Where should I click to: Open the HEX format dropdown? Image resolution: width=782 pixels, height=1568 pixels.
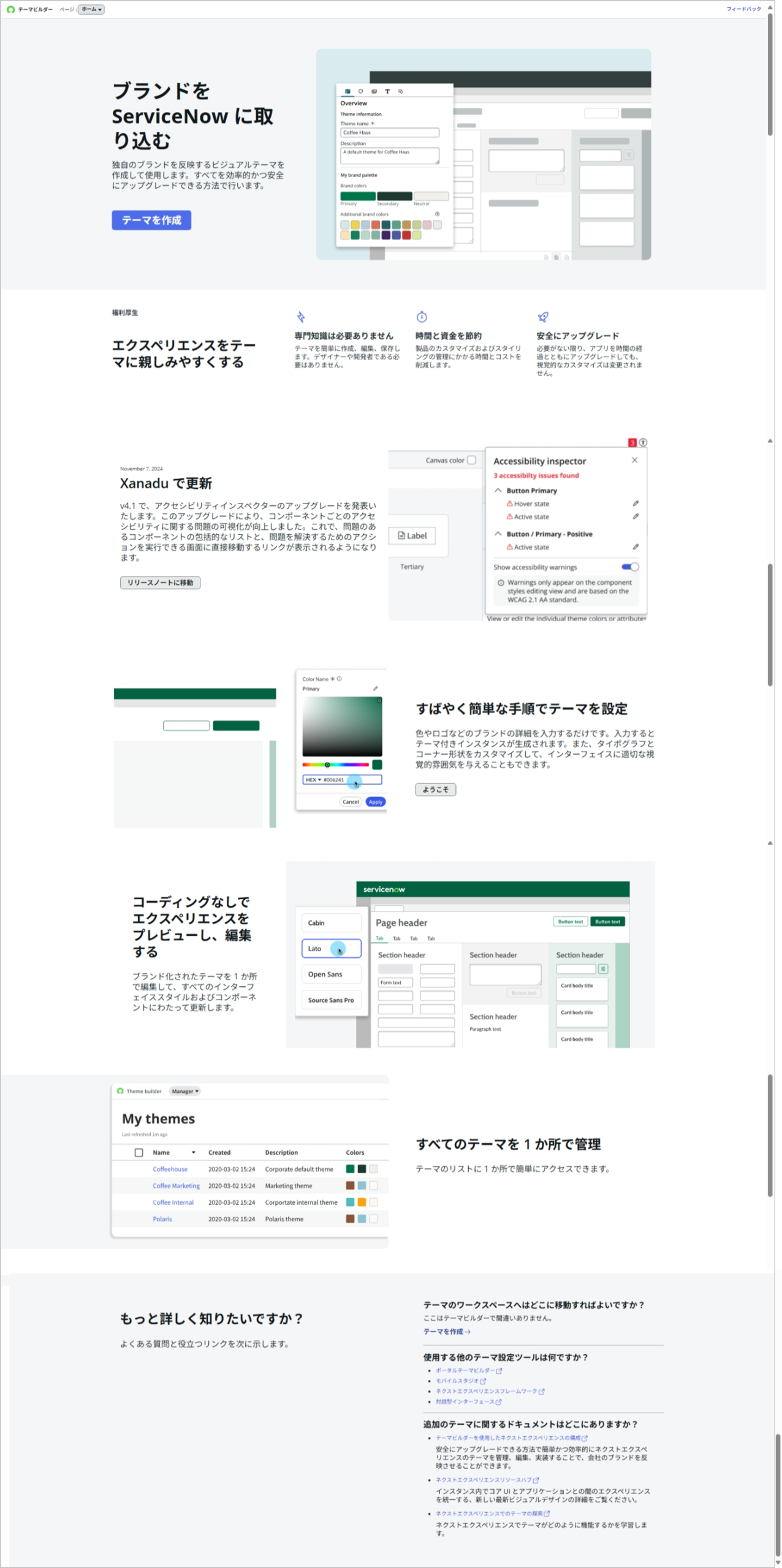click(313, 780)
